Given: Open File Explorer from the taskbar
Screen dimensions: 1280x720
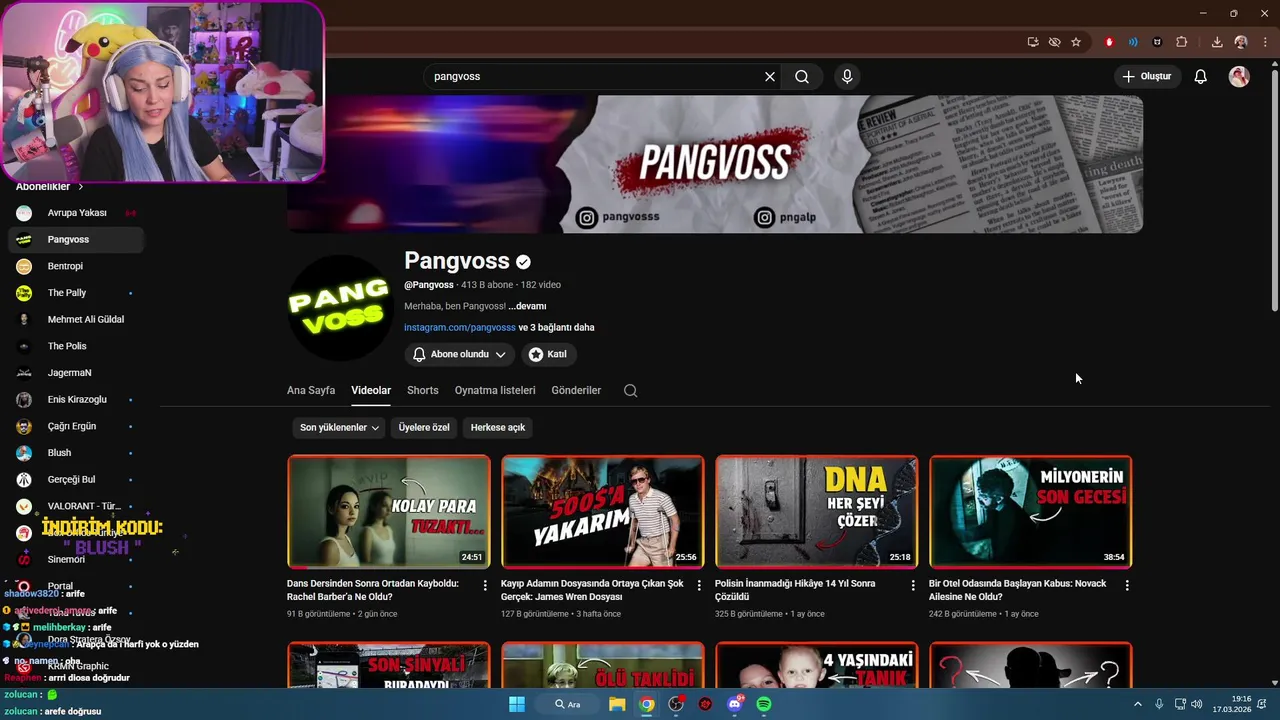Looking at the screenshot, I should (617, 704).
